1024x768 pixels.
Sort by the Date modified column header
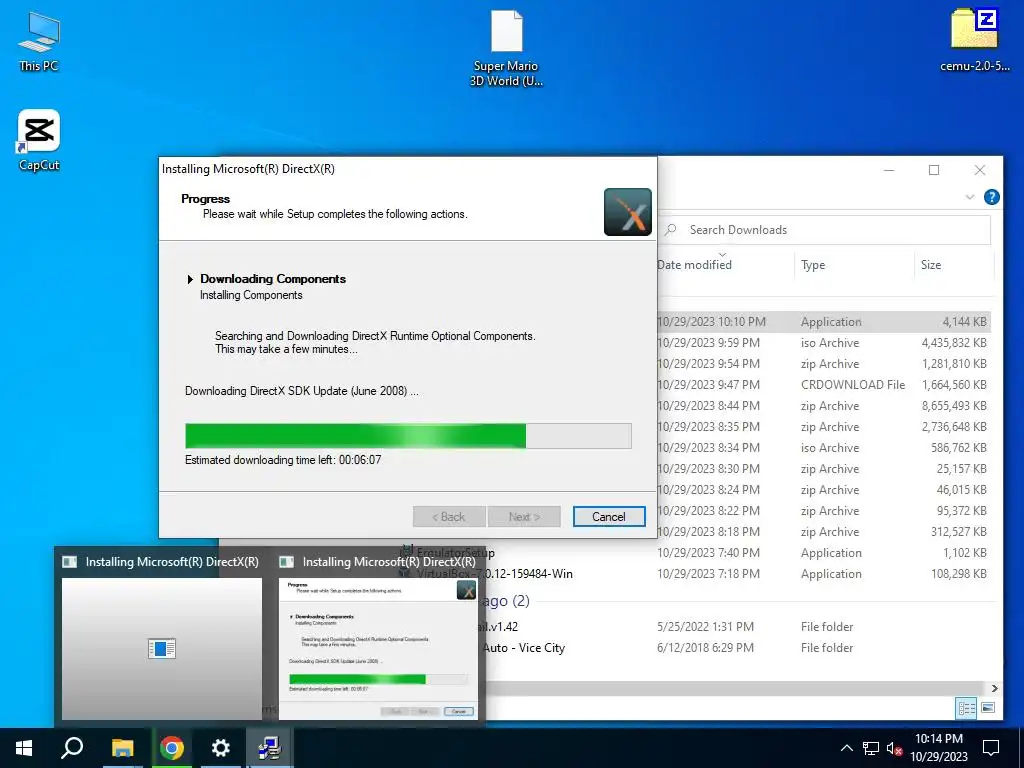point(694,264)
